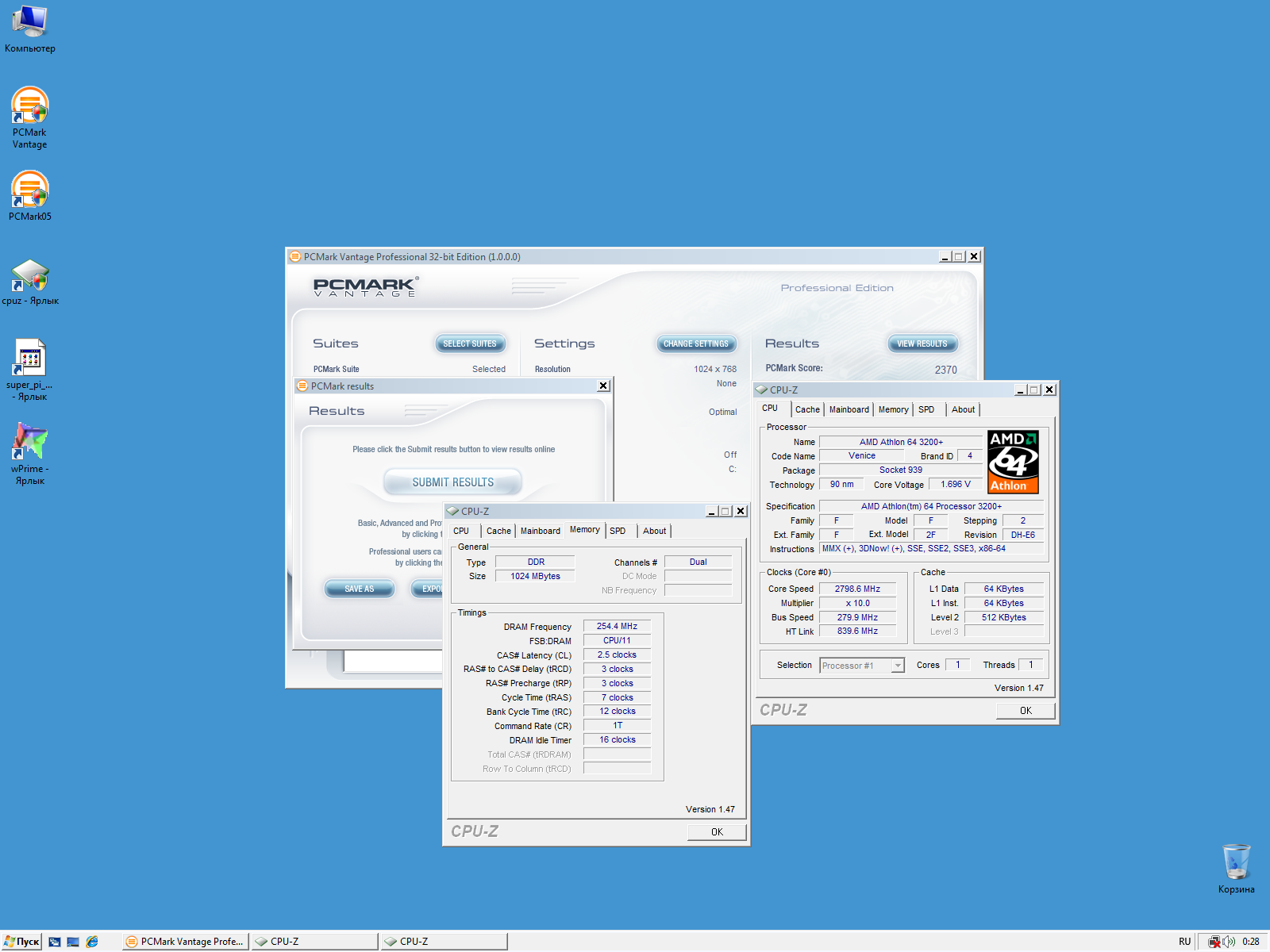Click the Channels # Dual field
1270x952 pixels.
click(698, 562)
